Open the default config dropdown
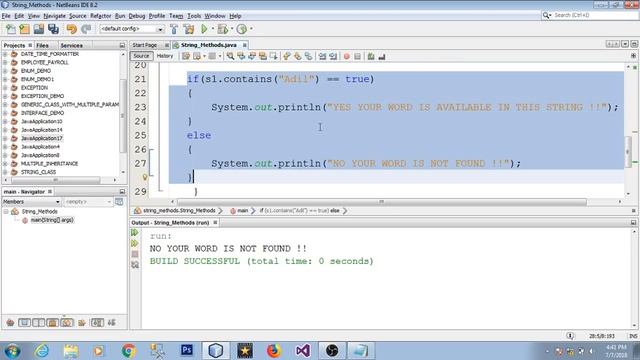 click(160, 29)
